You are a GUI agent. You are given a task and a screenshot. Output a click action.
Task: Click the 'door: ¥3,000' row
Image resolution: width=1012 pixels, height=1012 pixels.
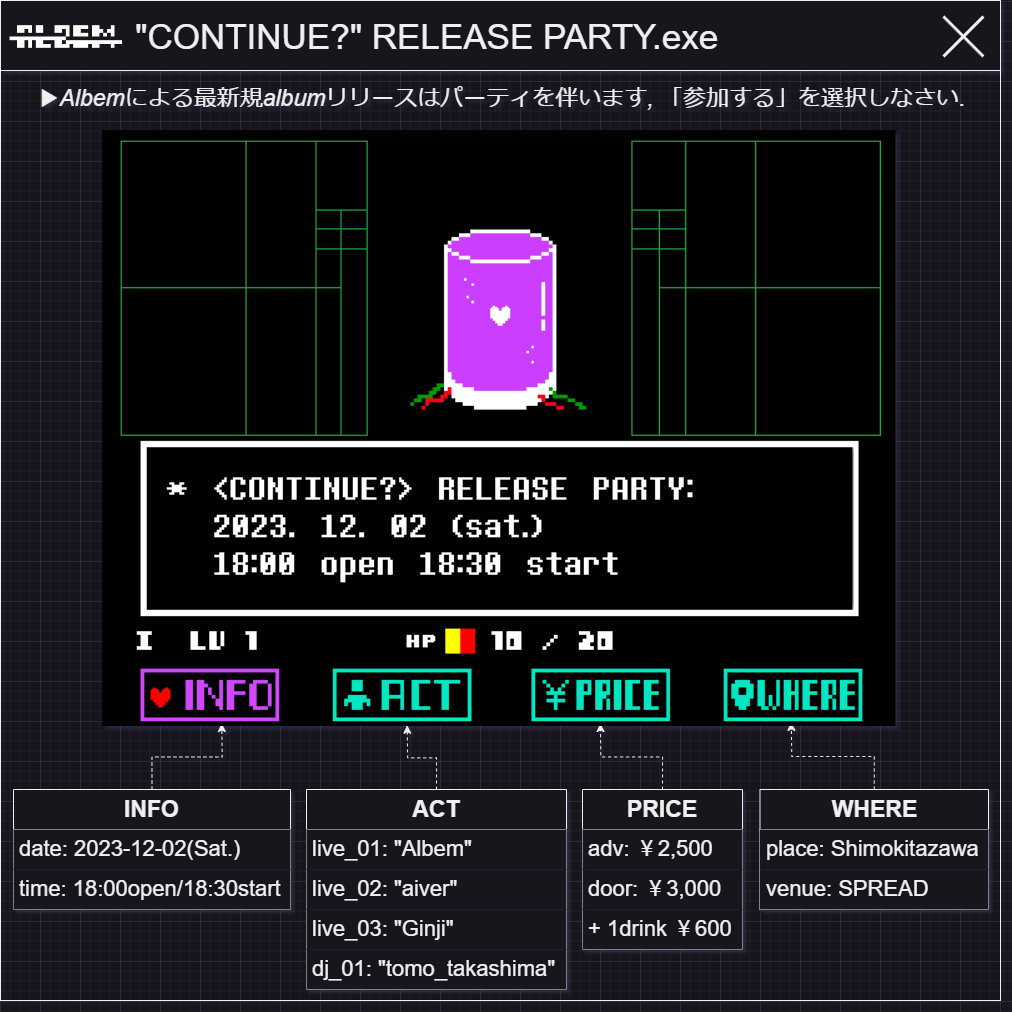click(x=662, y=889)
